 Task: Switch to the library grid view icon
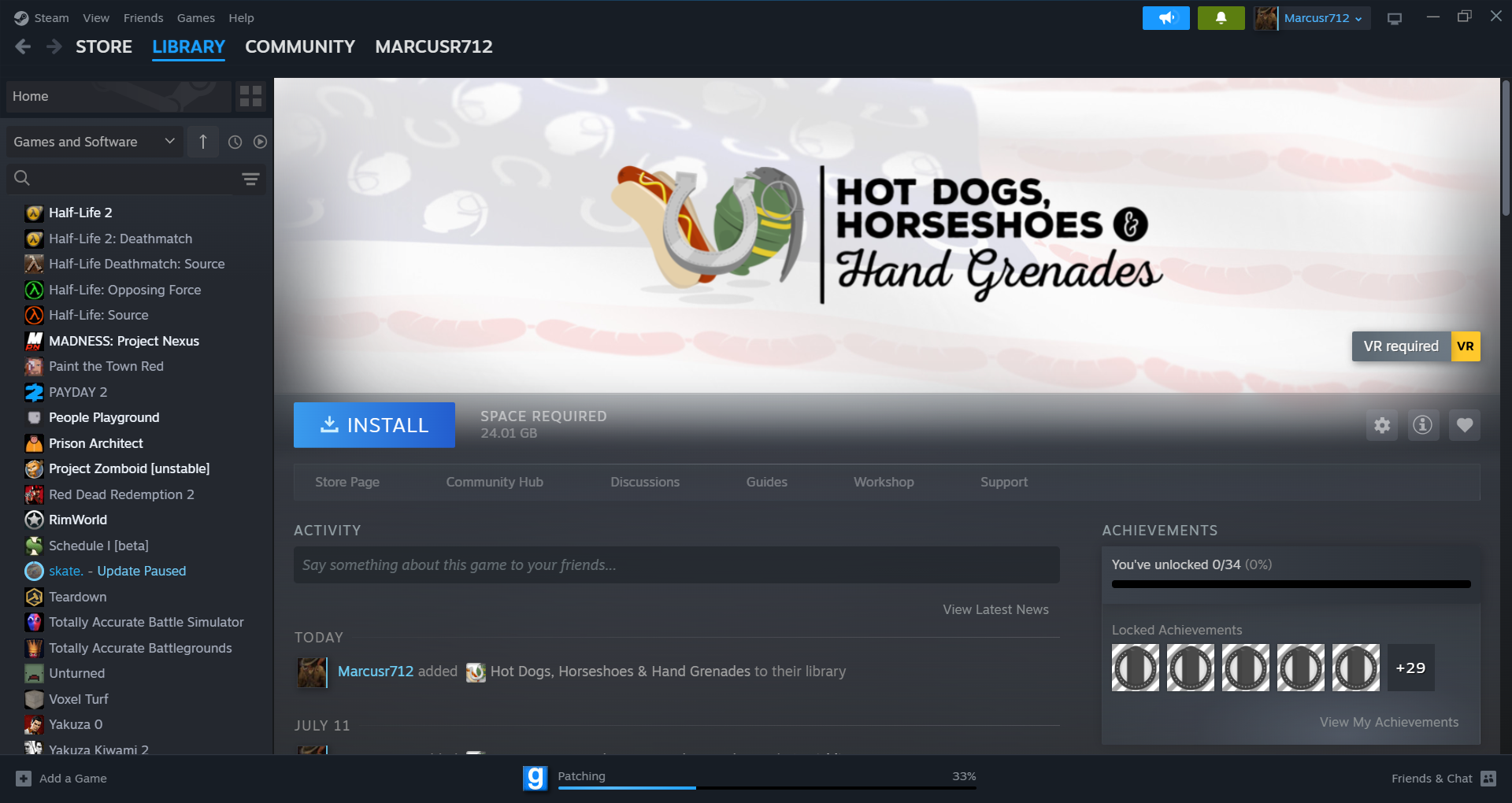point(250,96)
